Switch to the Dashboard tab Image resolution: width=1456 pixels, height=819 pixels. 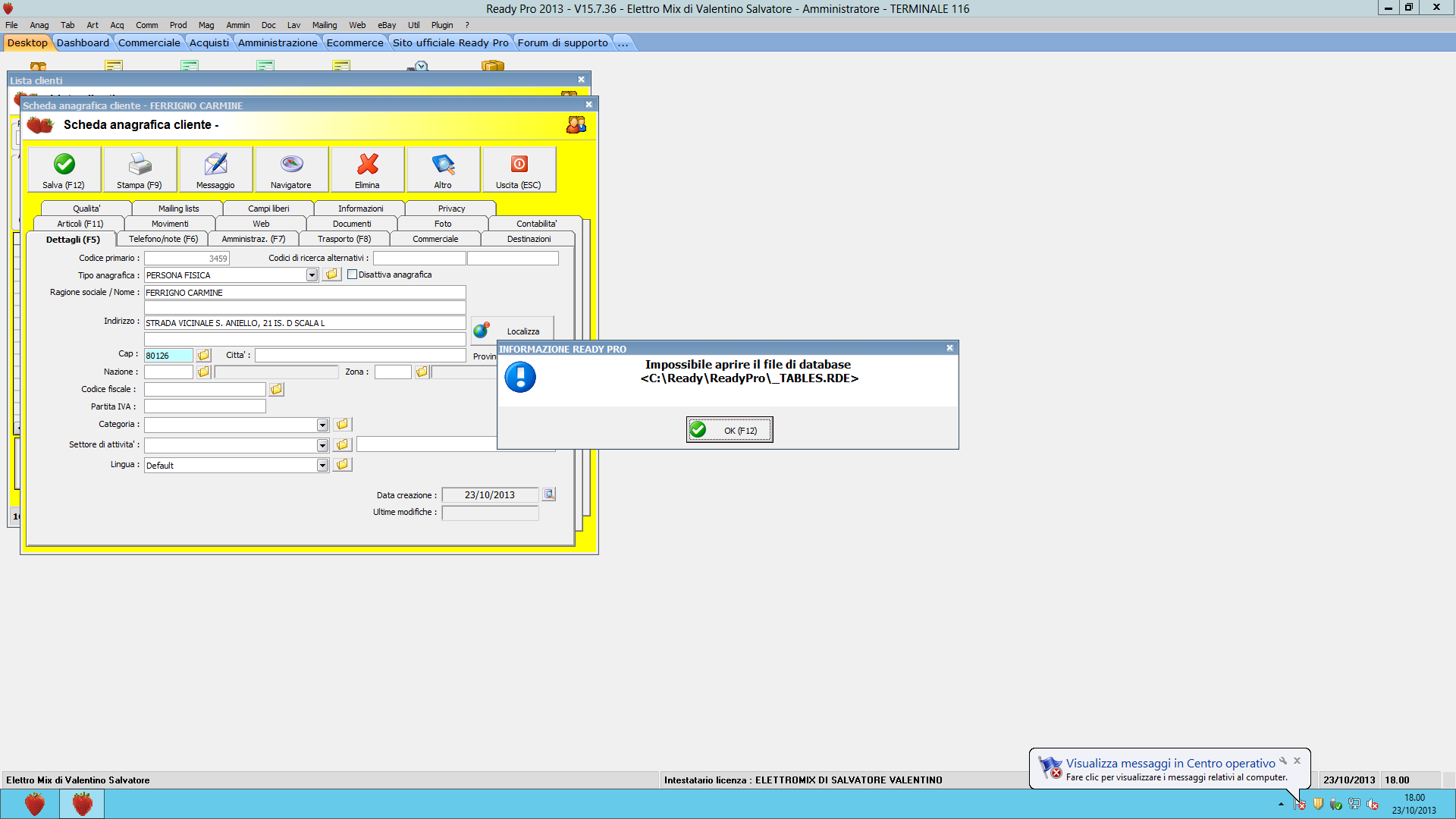(83, 42)
